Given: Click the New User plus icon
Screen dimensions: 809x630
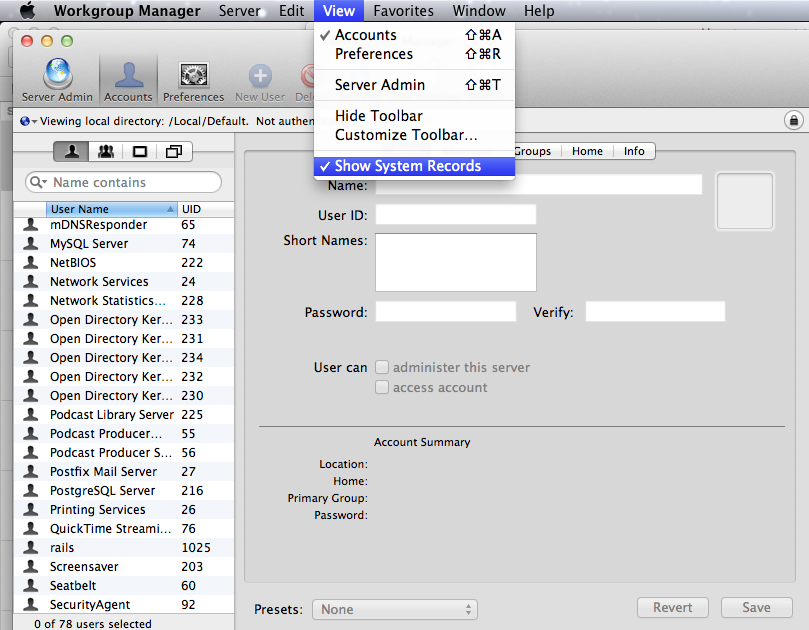Looking at the screenshot, I should point(260,76).
